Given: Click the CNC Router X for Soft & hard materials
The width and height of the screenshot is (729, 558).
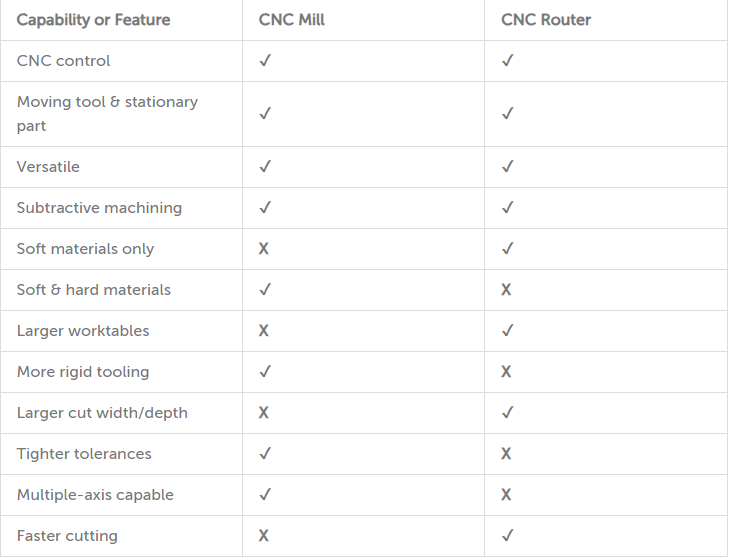Looking at the screenshot, I should point(506,290).
